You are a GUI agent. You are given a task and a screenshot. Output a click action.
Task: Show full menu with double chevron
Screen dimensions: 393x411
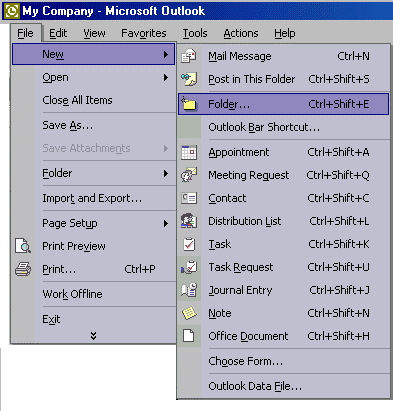(x=93, y=335)
